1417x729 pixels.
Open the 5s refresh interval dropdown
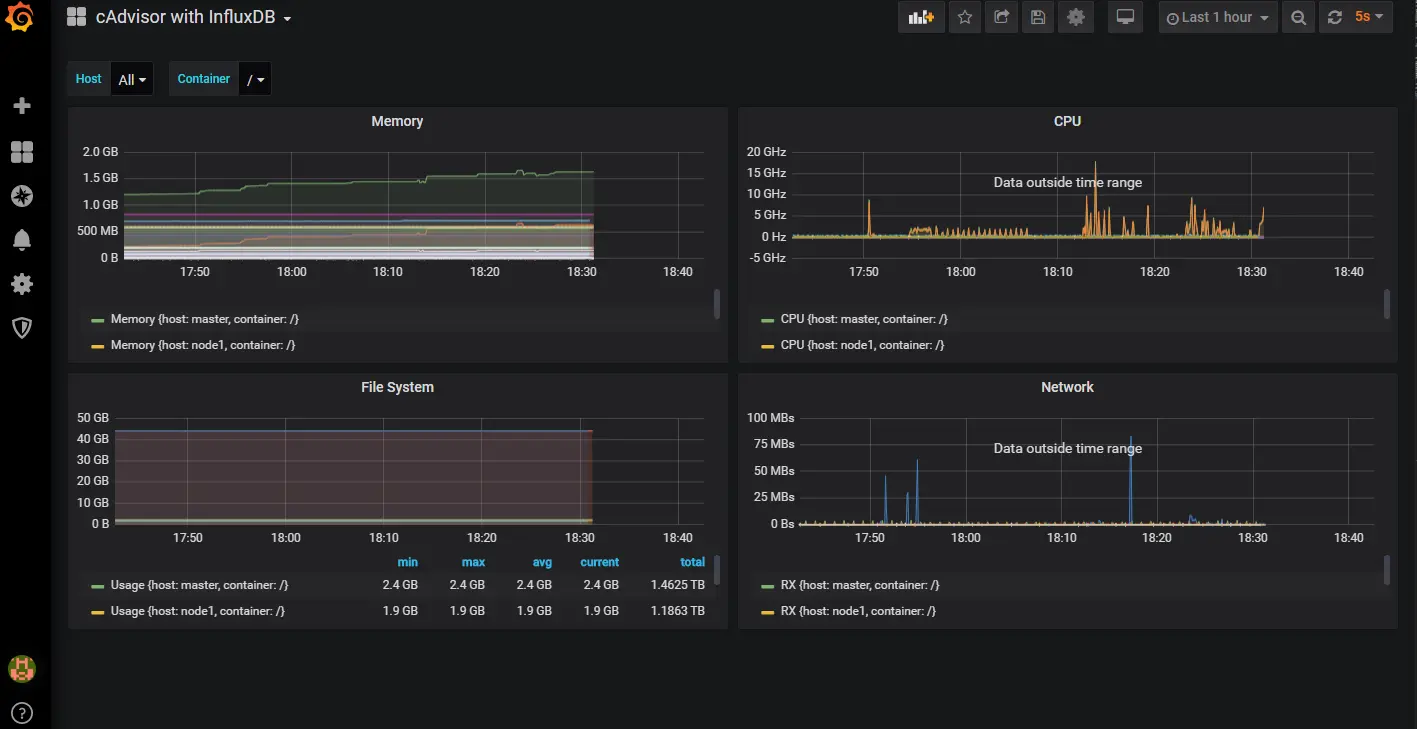point(1369,17)
